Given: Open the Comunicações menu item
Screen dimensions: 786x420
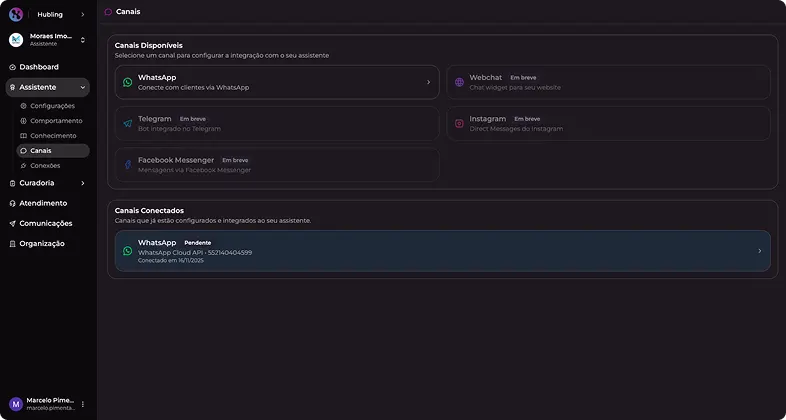Looking at the screenshot, I should pos(48,224).
